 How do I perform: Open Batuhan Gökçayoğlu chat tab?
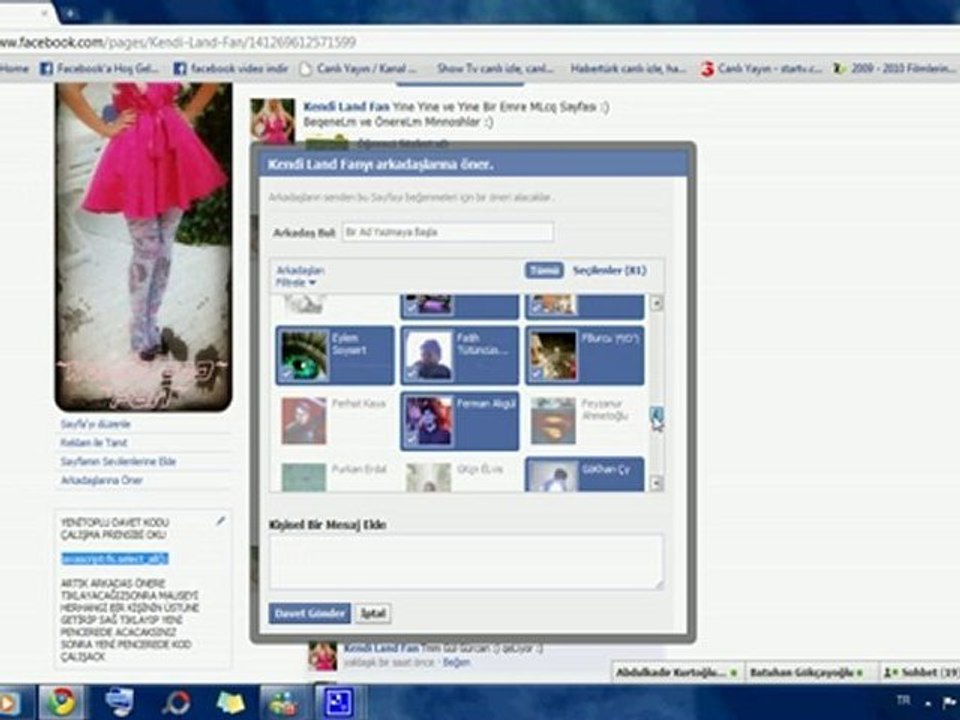click(809, 672)
